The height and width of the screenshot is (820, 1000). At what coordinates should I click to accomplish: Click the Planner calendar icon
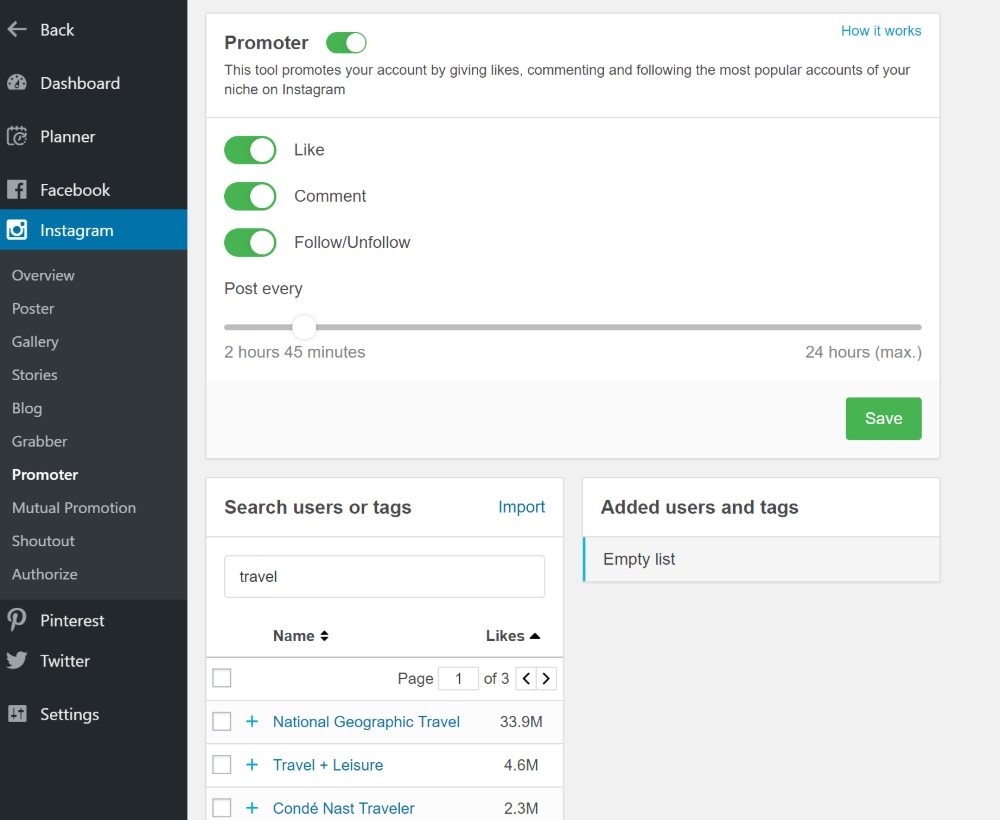click(17, 136)
